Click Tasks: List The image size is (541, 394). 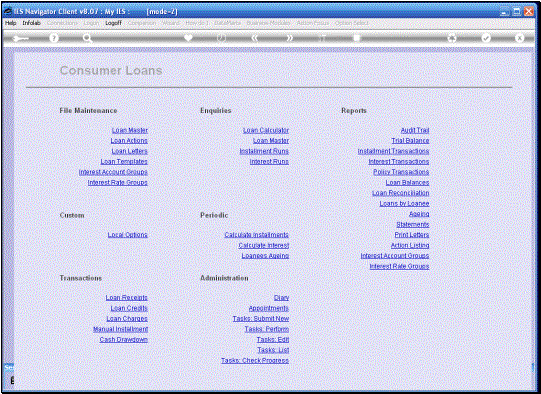click(x=273, y=350)
